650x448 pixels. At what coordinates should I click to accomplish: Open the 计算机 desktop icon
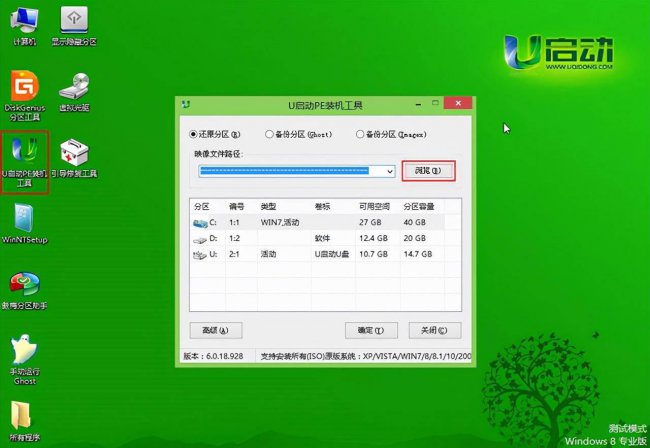[24, 26]
